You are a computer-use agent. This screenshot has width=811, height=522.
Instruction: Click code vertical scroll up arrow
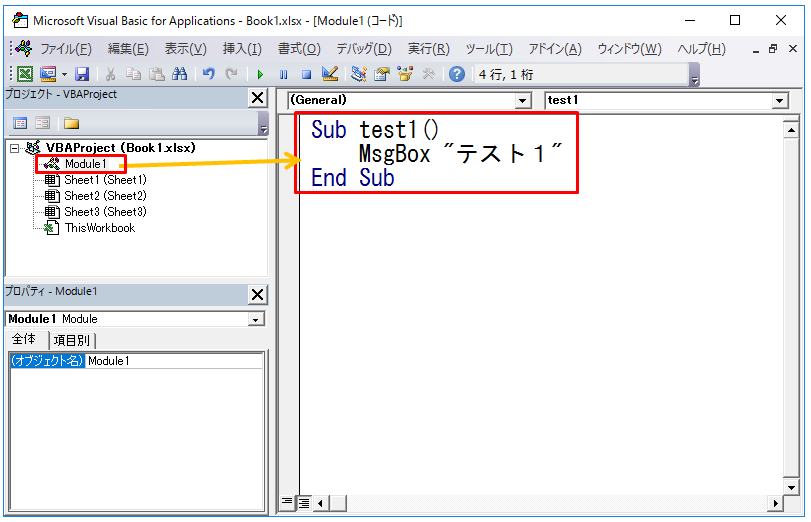(x=791, y=130)
